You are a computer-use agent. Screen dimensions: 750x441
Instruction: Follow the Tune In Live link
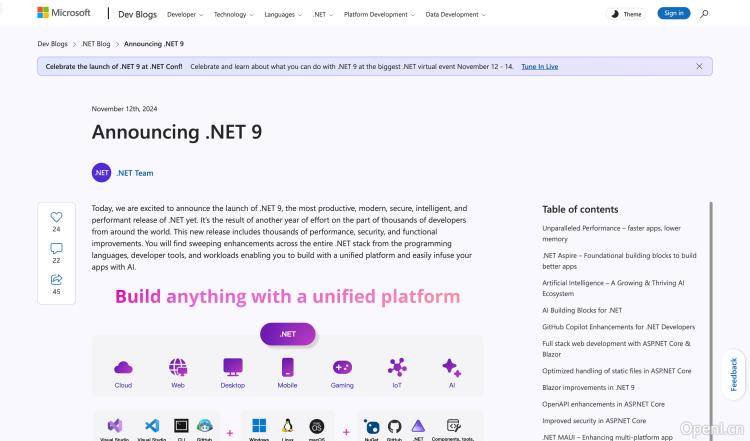pos(539,66)
